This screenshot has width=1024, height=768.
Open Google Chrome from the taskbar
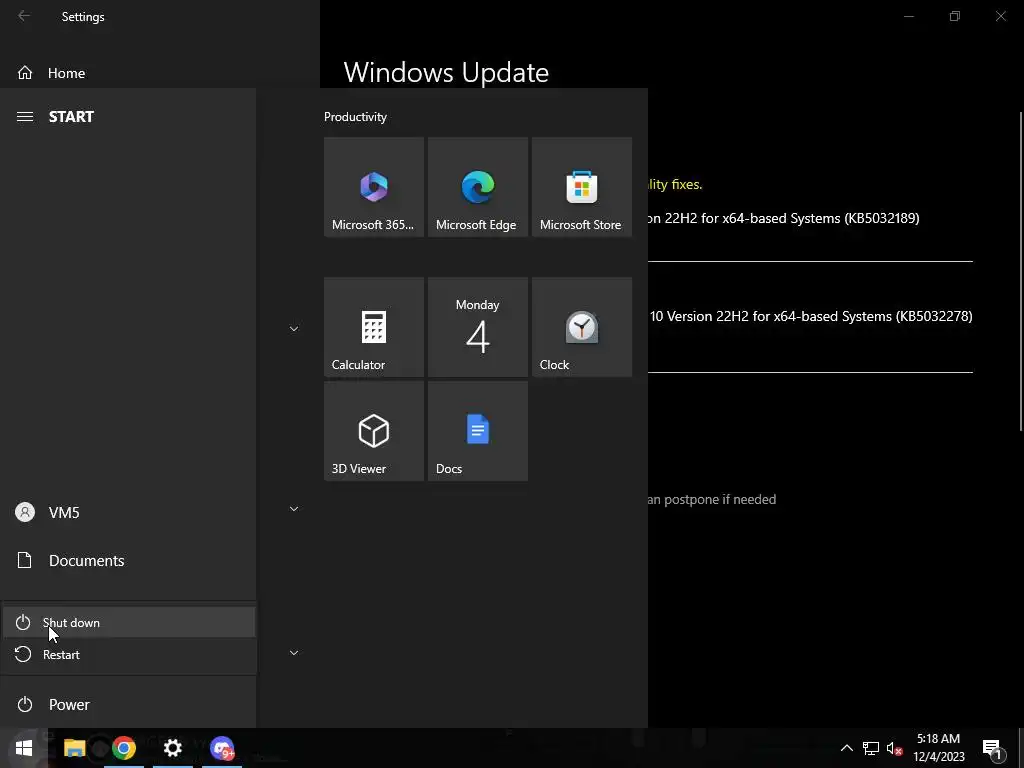pyautogui.click(x=124, y=748)
